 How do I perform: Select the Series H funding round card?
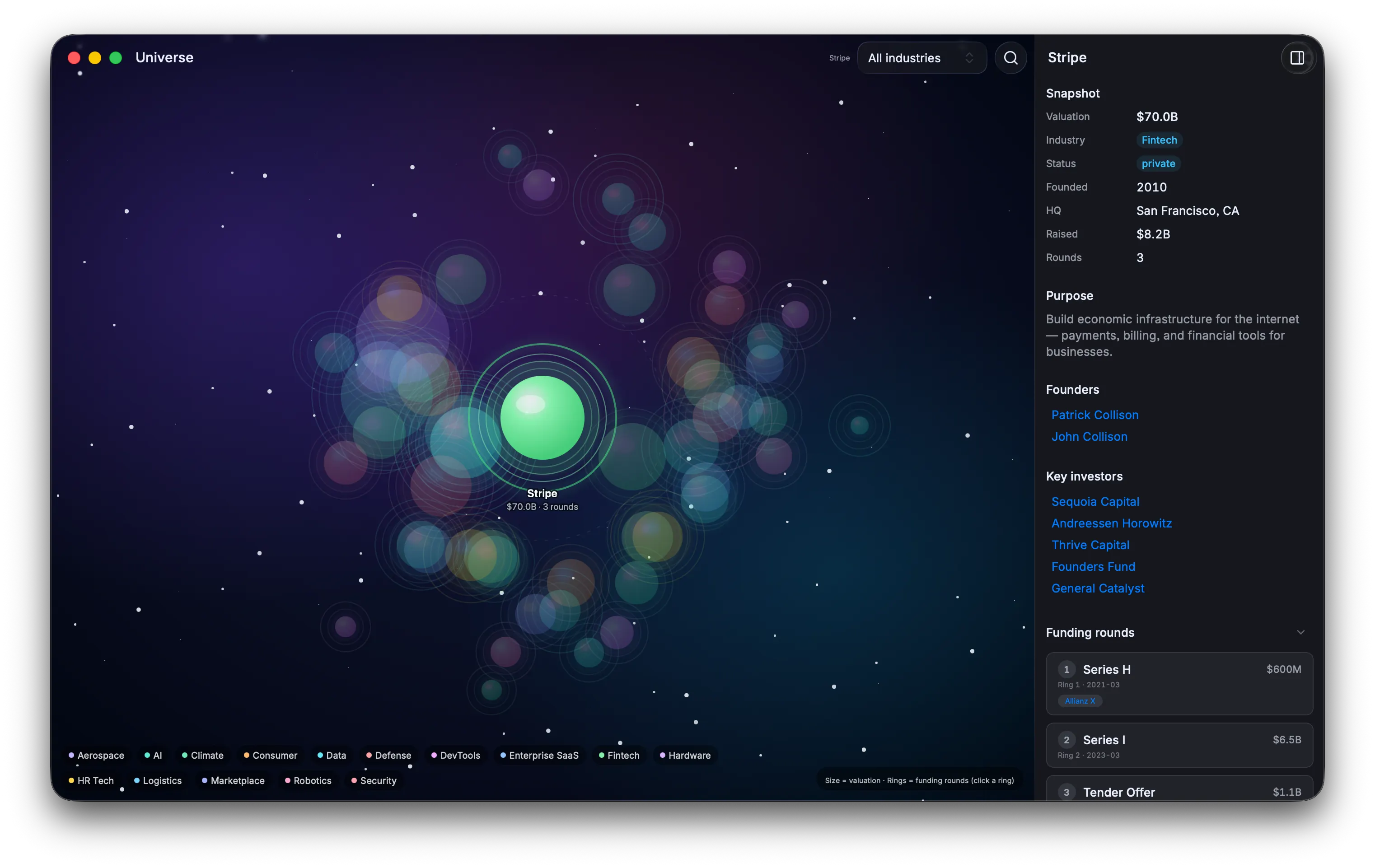pyautogui.click(x=1179, y=684)
